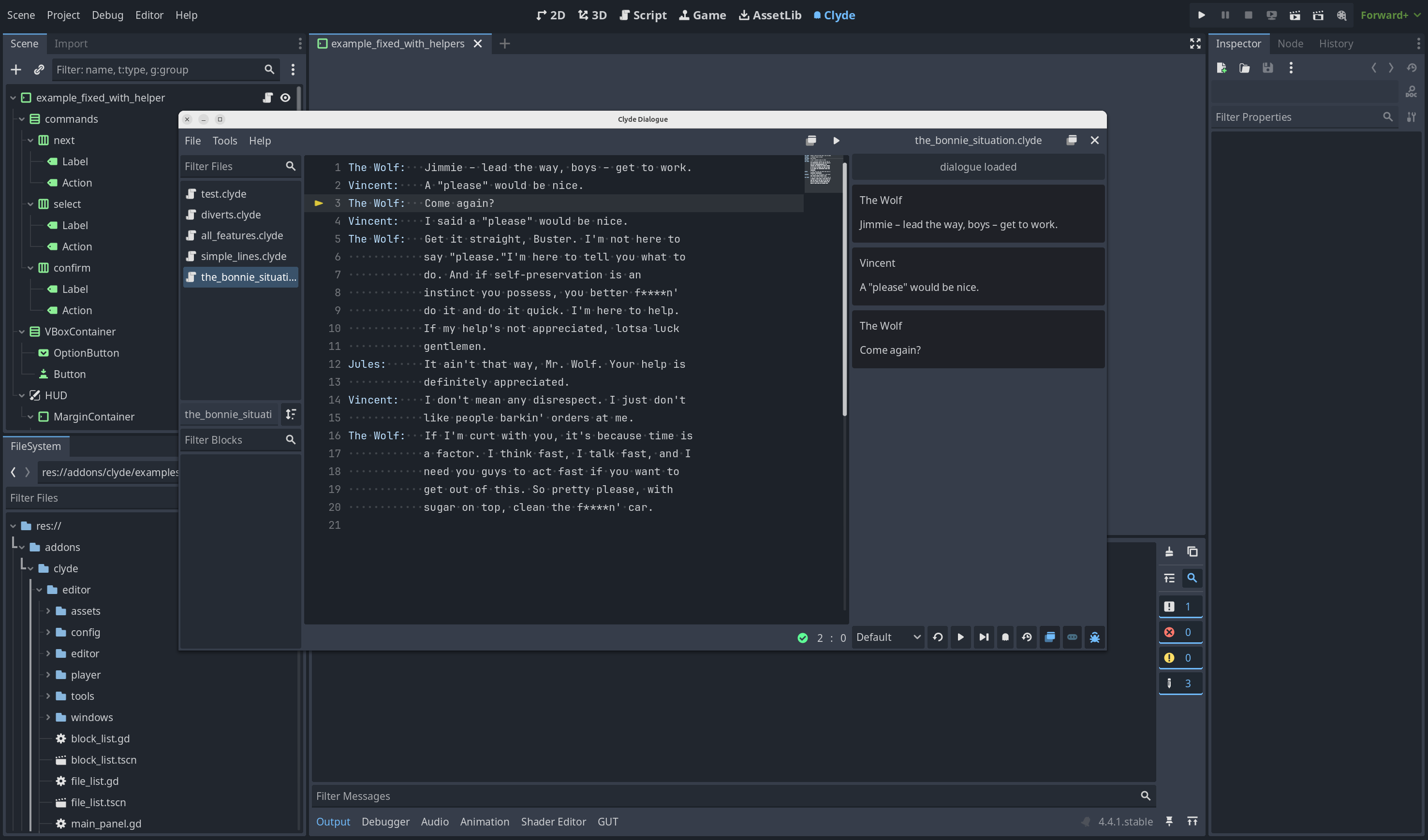Screen dimensions: 1428x840
Task: Advance dialogue with the skip-next icon
Action: [984, 637]
